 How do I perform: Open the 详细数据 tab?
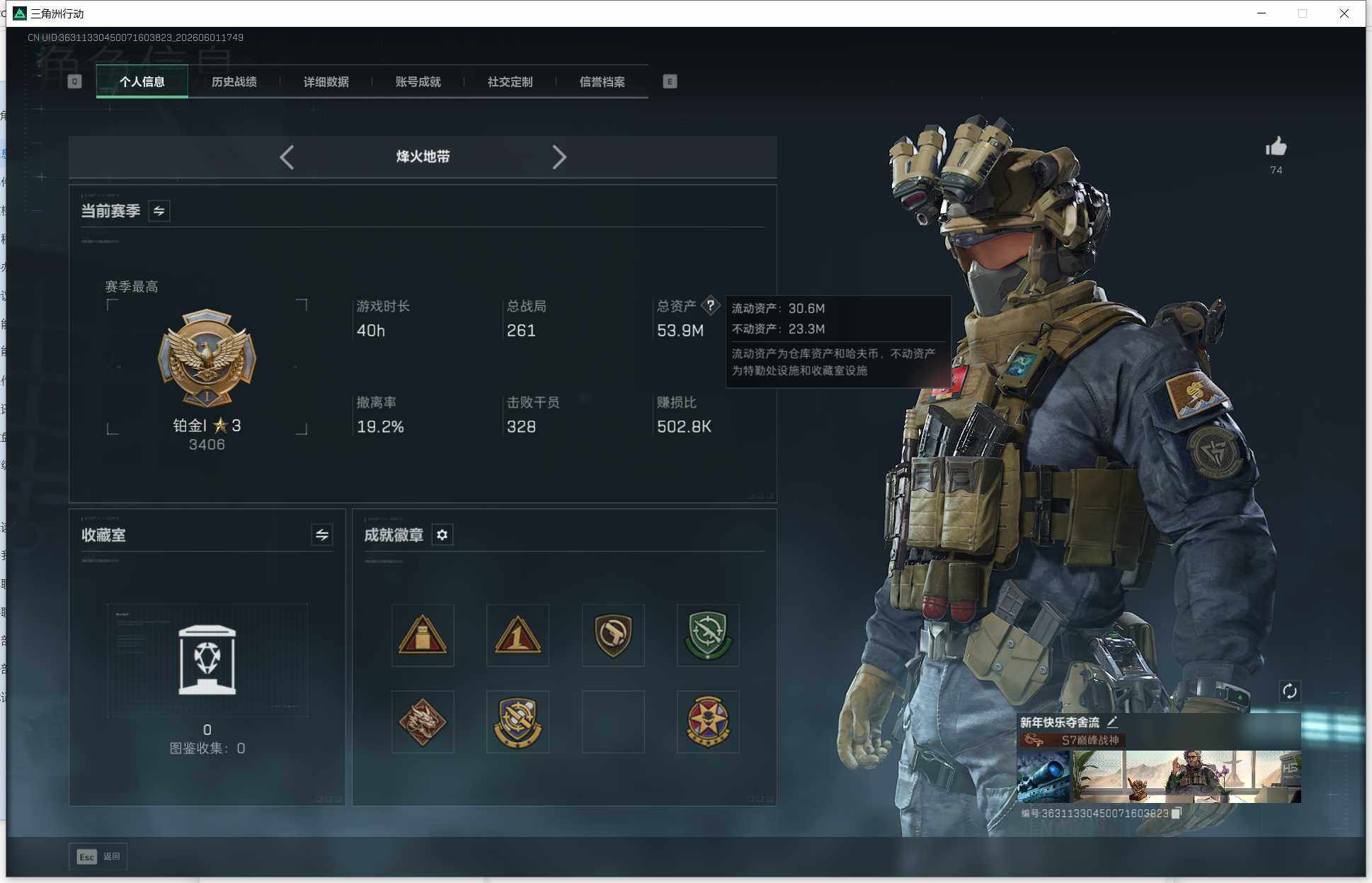tap(326, 81)
